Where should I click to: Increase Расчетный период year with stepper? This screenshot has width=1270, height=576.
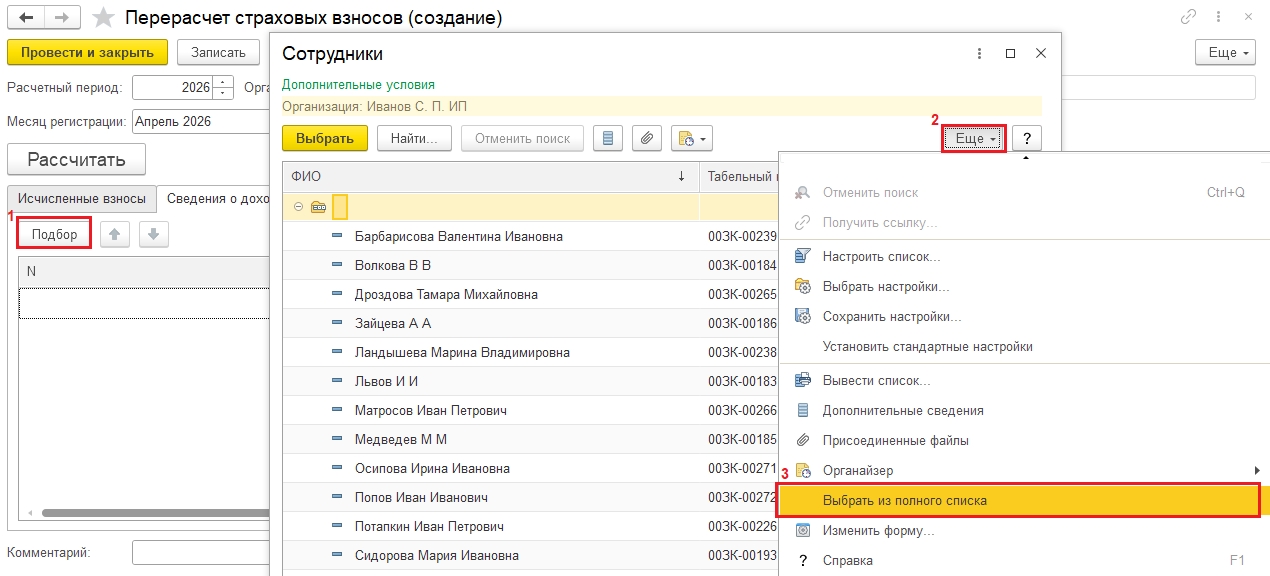224,82
